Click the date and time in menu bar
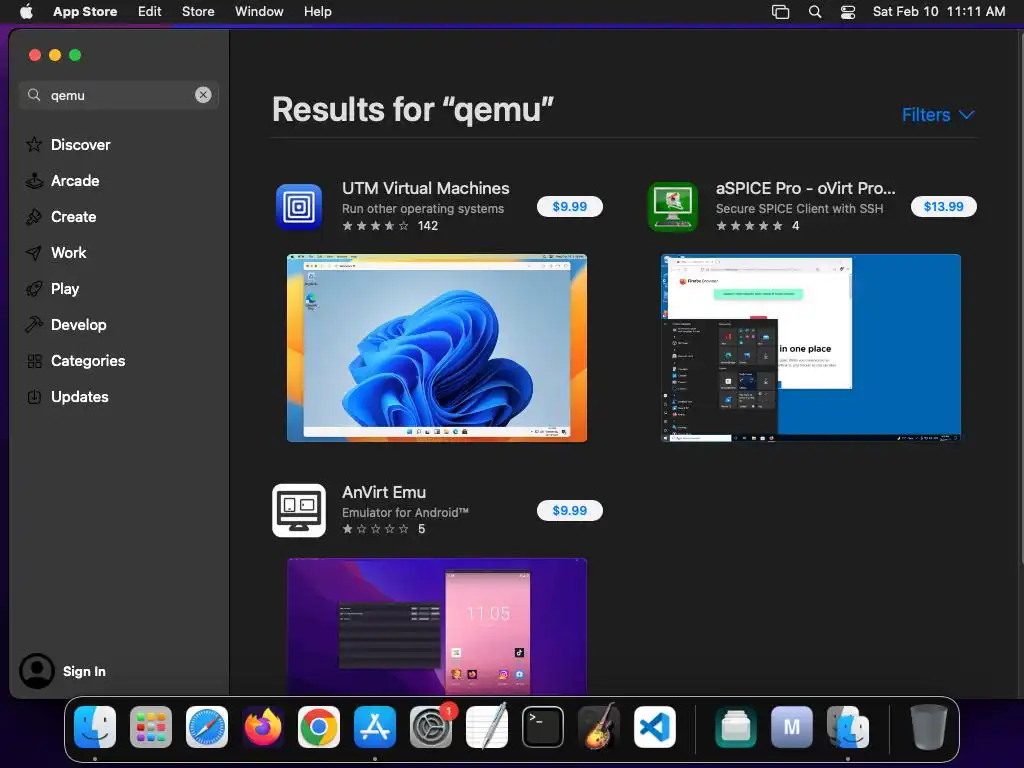The height and width of the screenshot is (768, 1024). coord(939,12)
